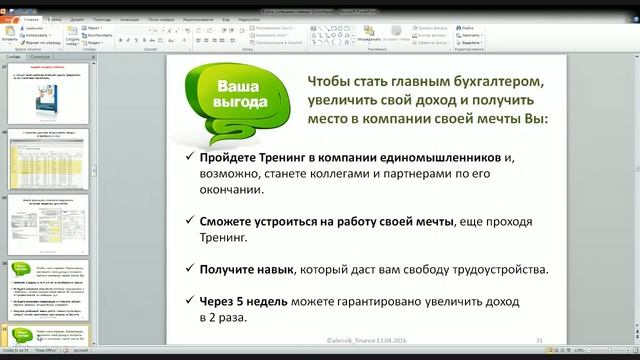Toggle Justify alignment in the Paragraph group
Viewport: 640px width, 360px height.
click(x=222, y=40)
